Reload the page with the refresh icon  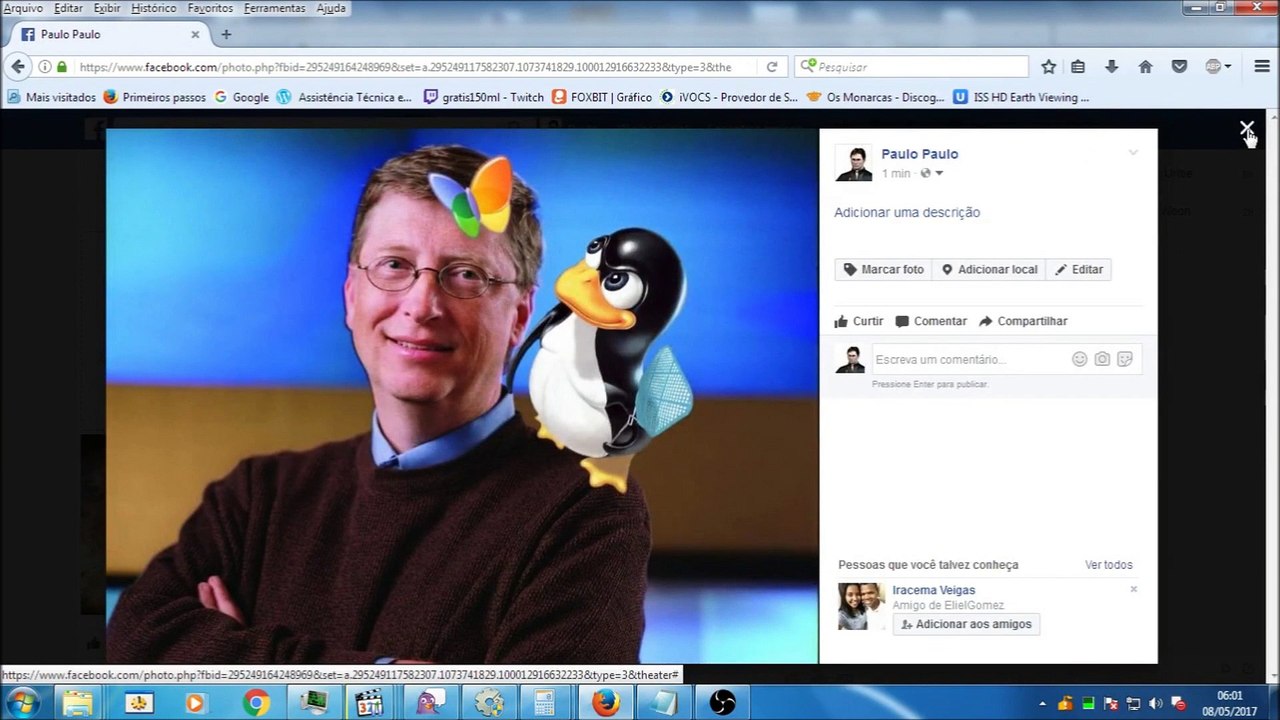(x=771, y=67)
